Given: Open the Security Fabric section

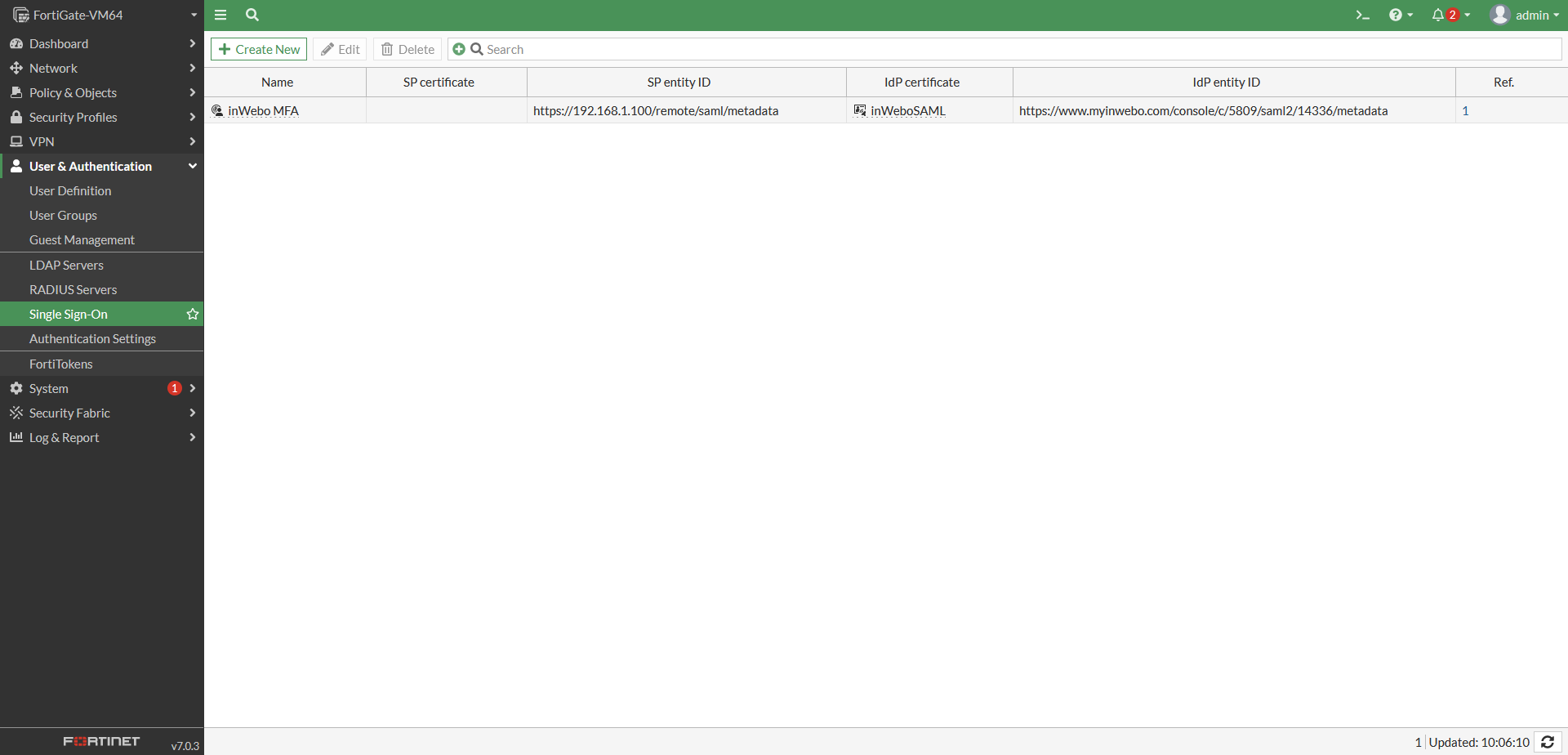Looking at the screenshot, I should point(69,413).
